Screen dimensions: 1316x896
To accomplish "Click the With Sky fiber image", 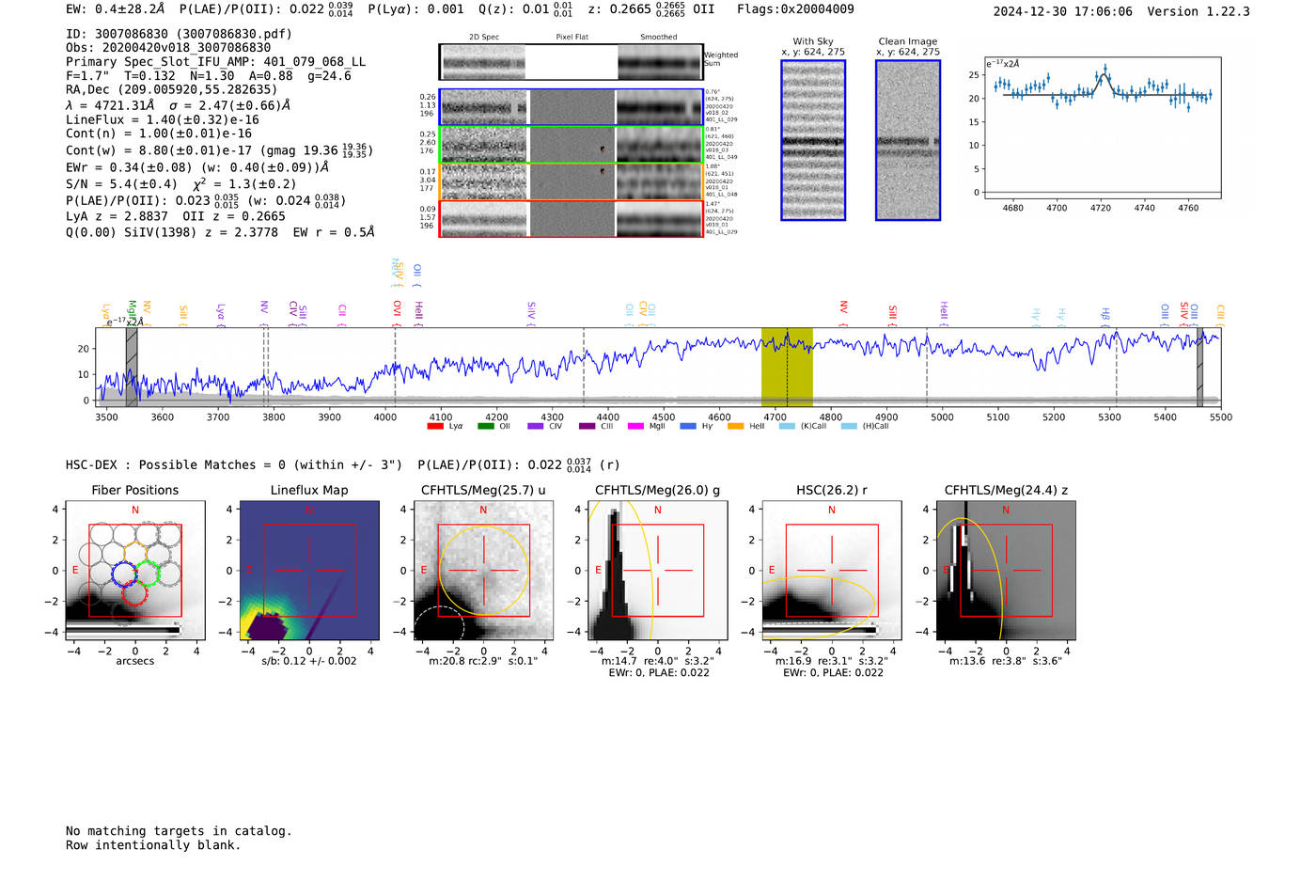I will (x=813, y=140).
